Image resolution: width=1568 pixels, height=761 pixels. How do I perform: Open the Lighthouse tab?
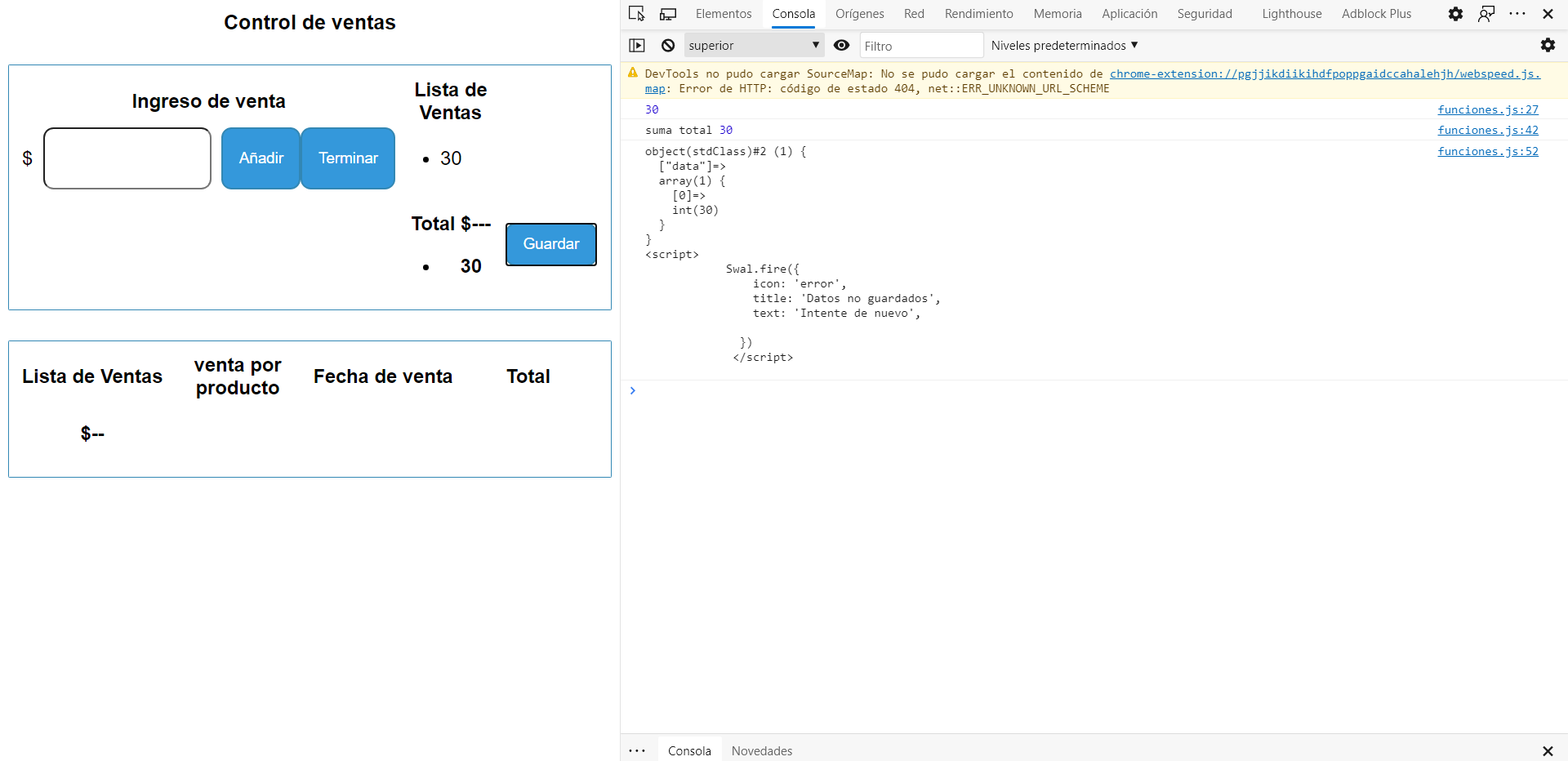tap(1292, 14)
